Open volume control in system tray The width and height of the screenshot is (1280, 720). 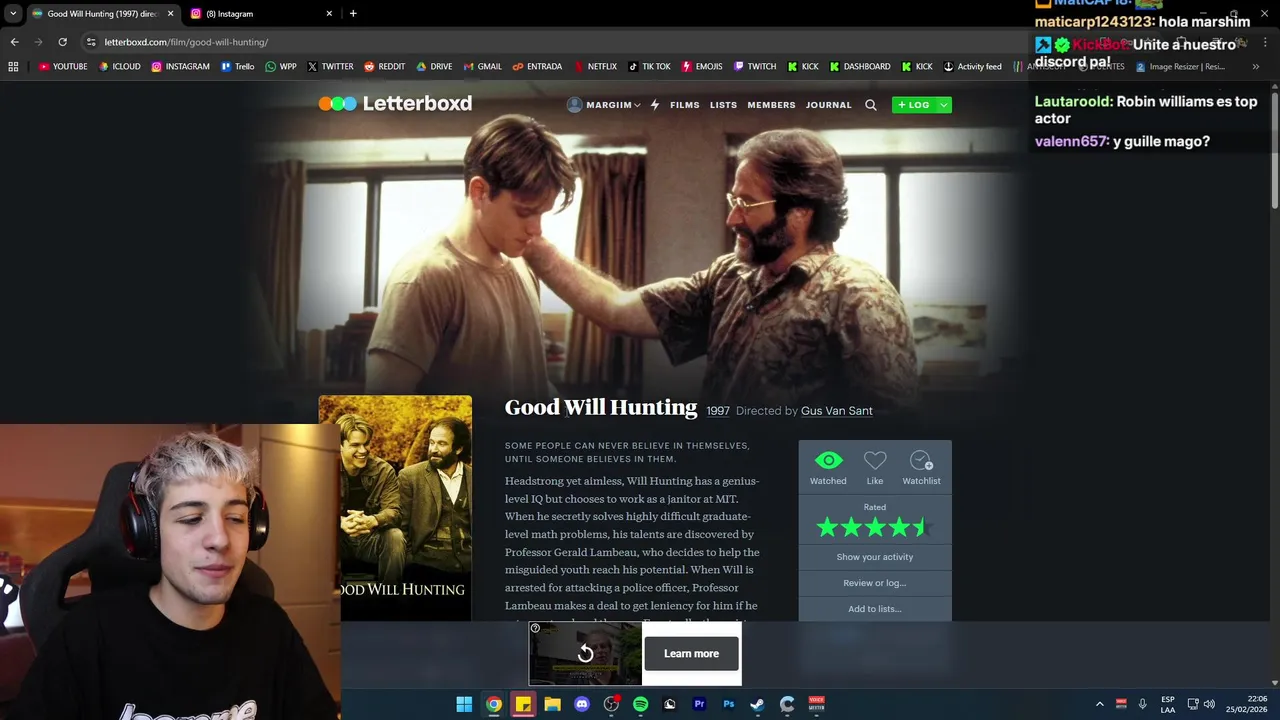coord(1209,704)
